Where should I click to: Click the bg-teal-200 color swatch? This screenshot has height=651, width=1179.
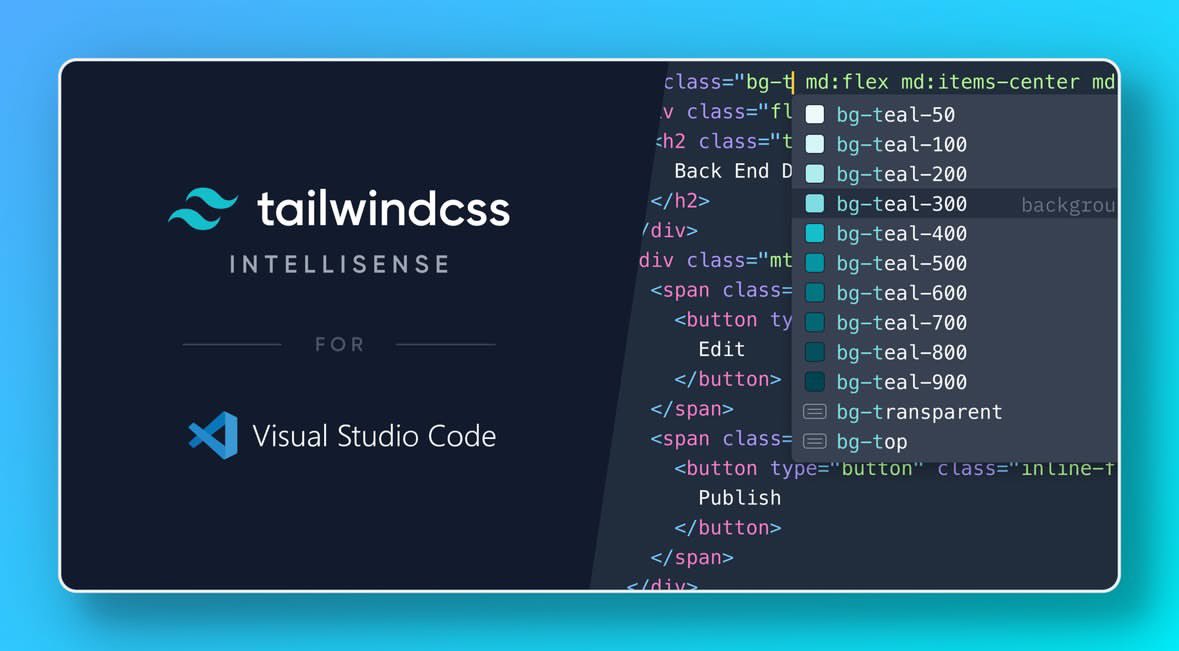[x=814, y=174]
